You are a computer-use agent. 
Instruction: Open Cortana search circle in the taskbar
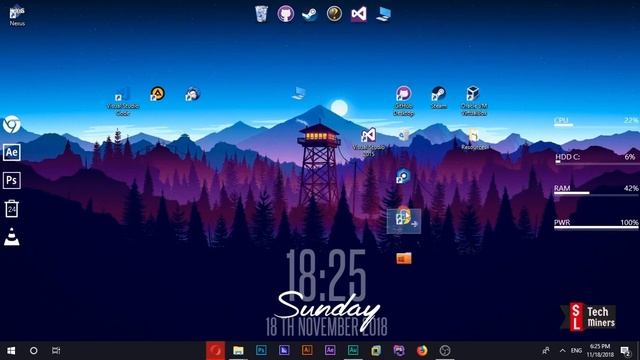(x=33, y=351)
